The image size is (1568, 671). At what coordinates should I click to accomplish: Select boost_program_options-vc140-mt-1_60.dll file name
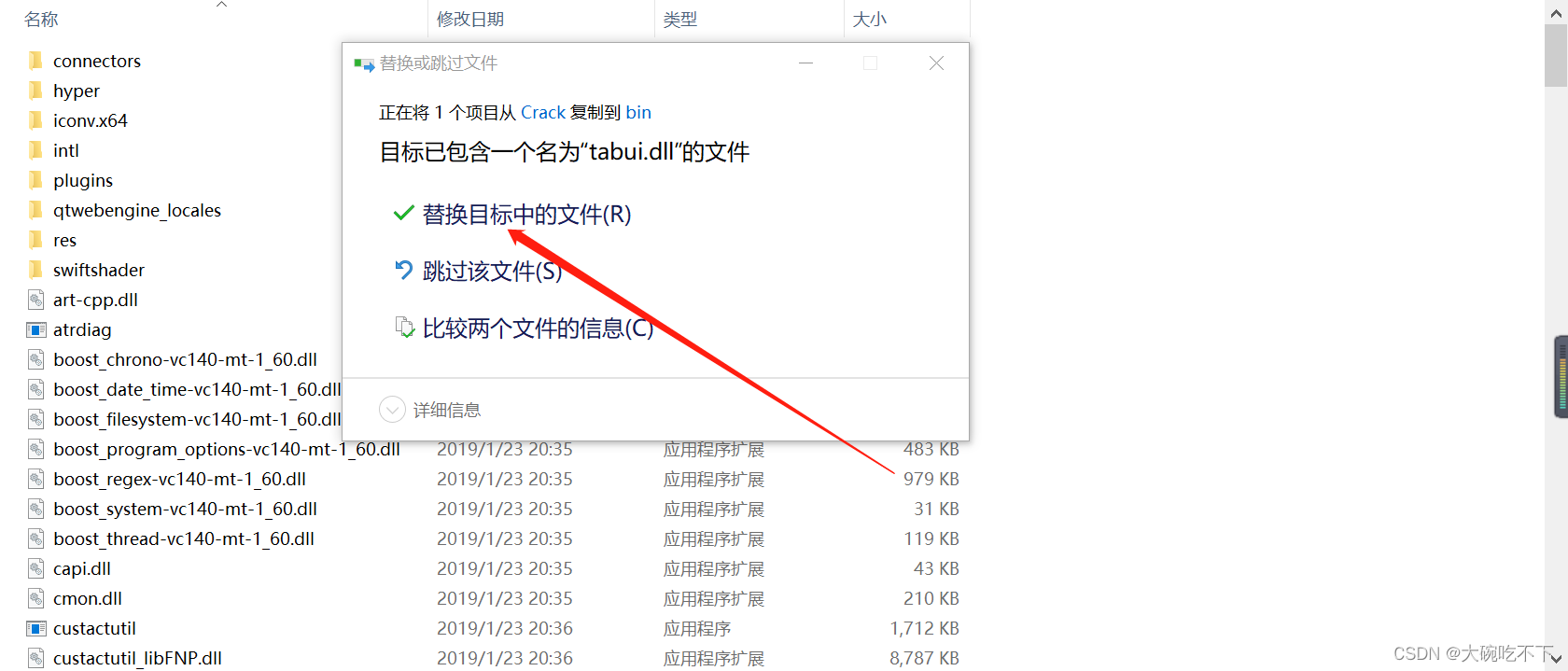(227, 449)
